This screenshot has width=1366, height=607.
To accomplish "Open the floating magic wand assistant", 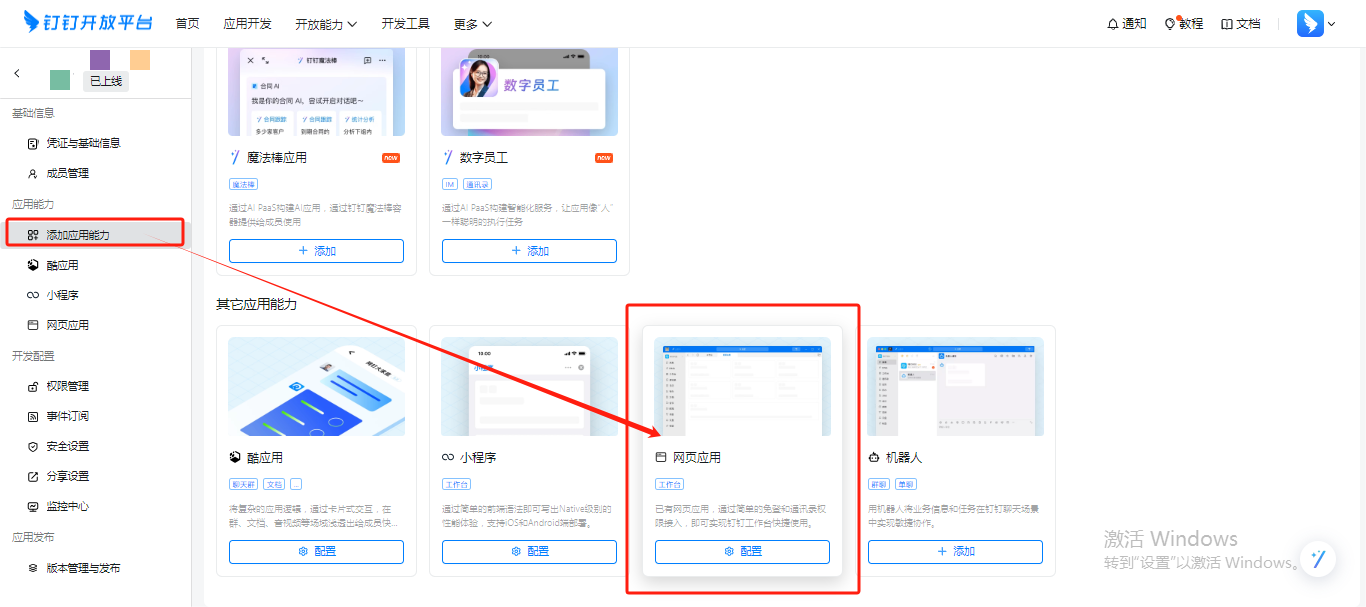I will pos(1319,559).
